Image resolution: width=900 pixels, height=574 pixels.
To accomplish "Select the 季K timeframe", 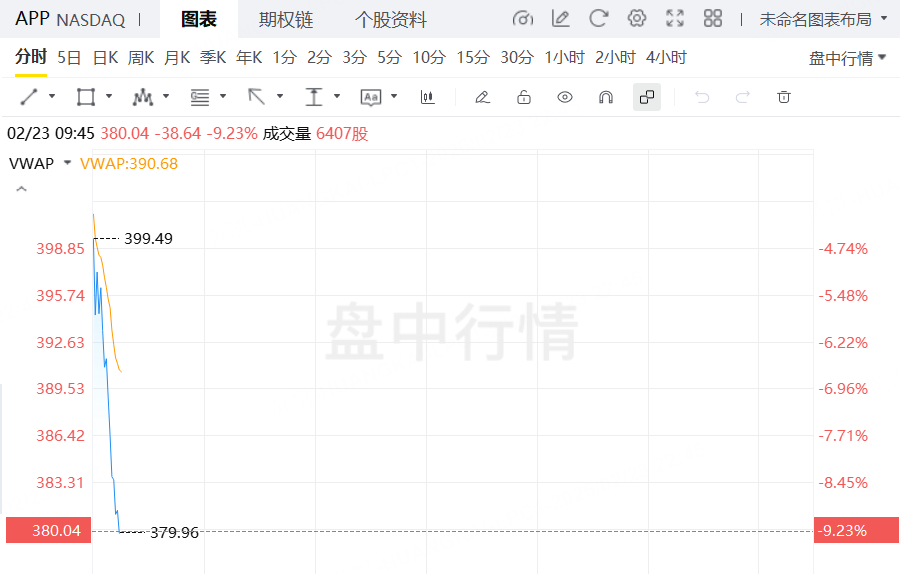I will point(213,57).
